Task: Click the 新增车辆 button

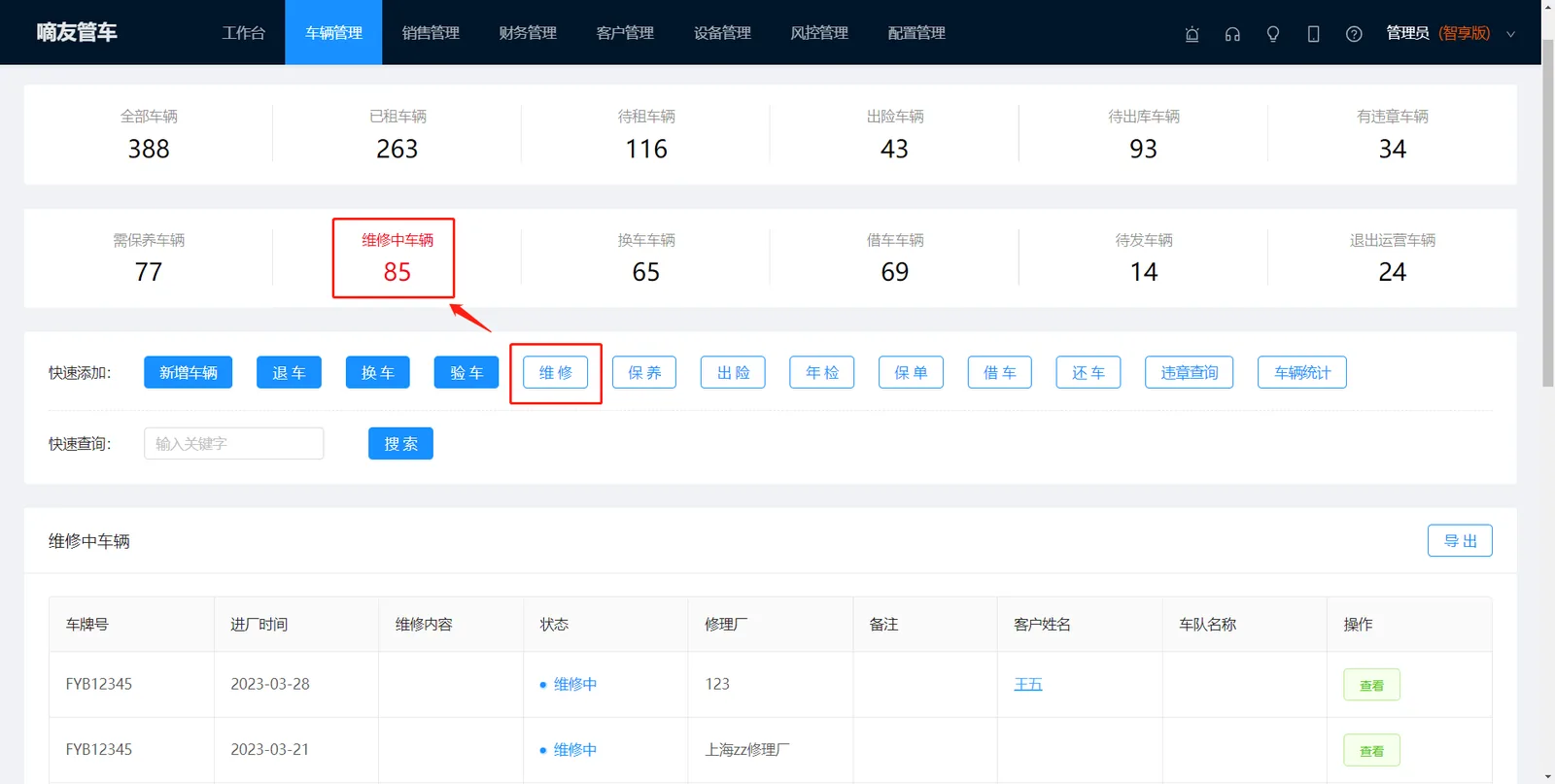Action: coord(189,372)
